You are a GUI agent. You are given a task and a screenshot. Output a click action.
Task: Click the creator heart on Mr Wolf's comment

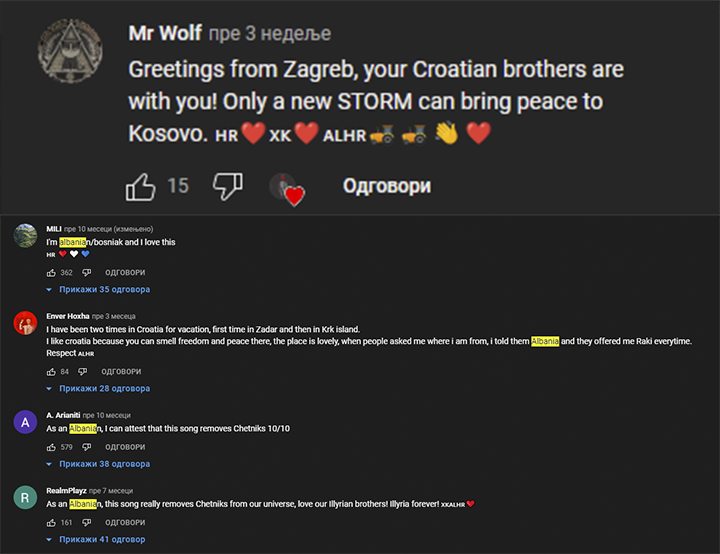click(287, 189)
